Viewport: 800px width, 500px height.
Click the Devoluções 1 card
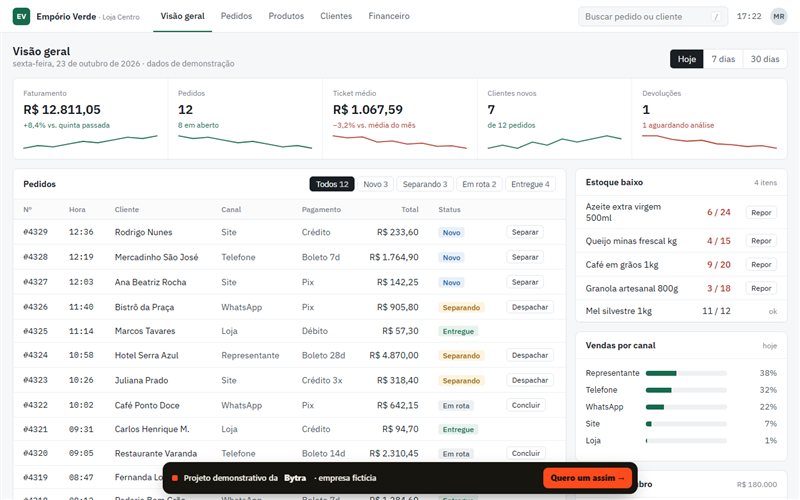tap(709, 119)
